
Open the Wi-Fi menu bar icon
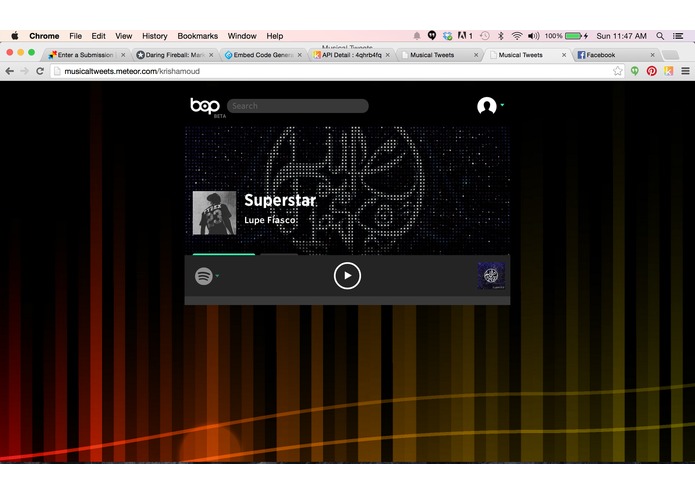click(516, 36)
